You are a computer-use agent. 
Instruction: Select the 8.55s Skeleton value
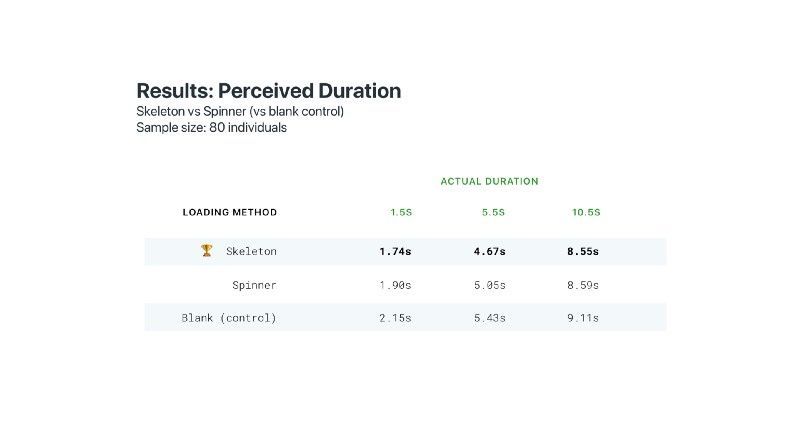[583, 251]
